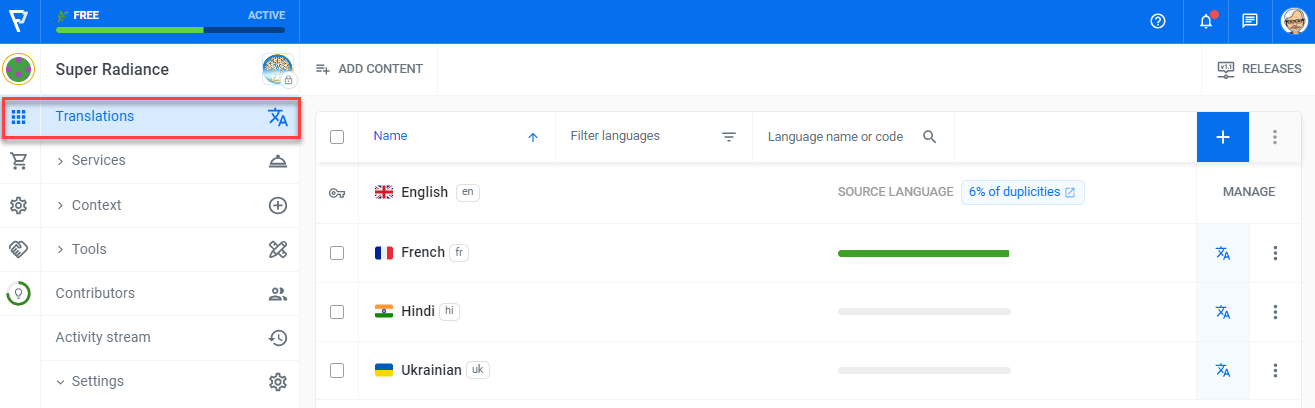Image resolution: width=1315 pixels, height=408 pixels.
Task: Click the project image with lock badge
Action: [x=277, y=69]
